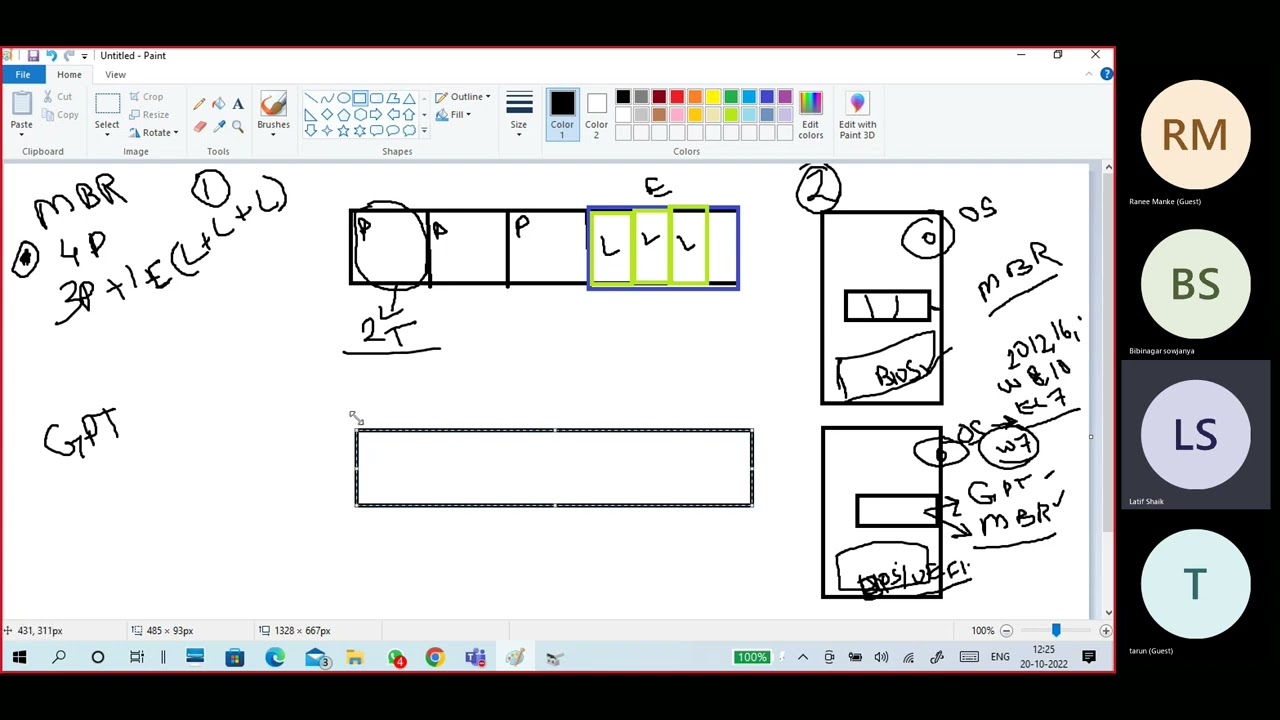Open Edit with Paint 3D

point(857,115)
